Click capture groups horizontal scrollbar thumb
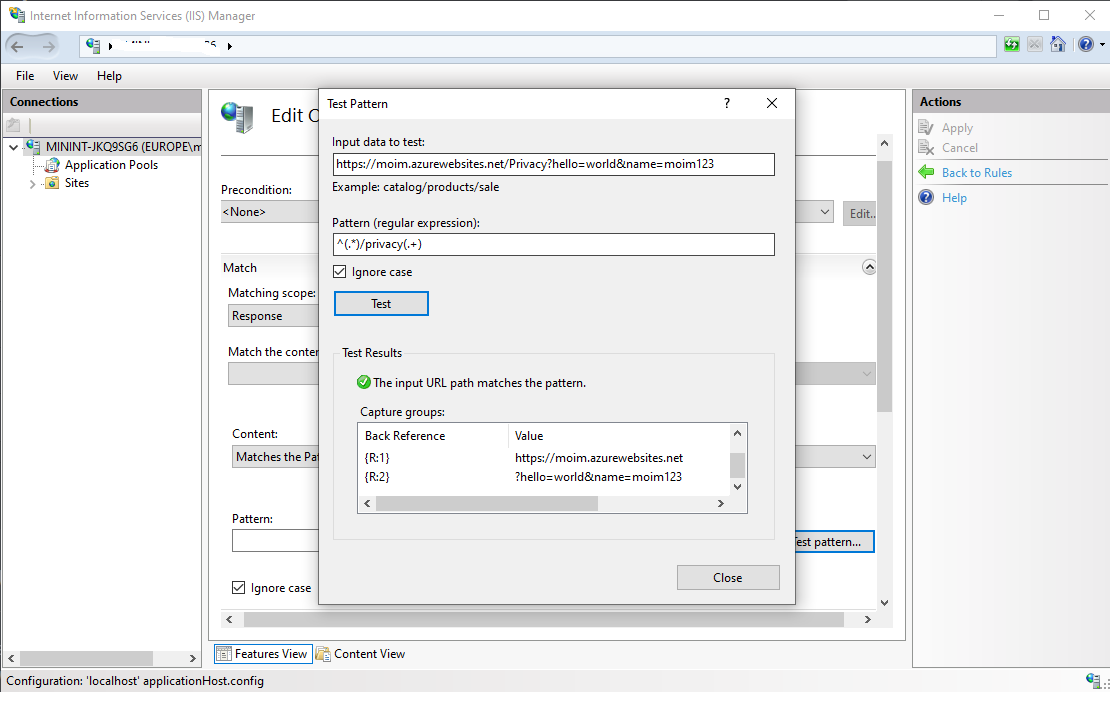Image resolution: width=1118 pixels, height=706 pixels. [x=487, y=503]
